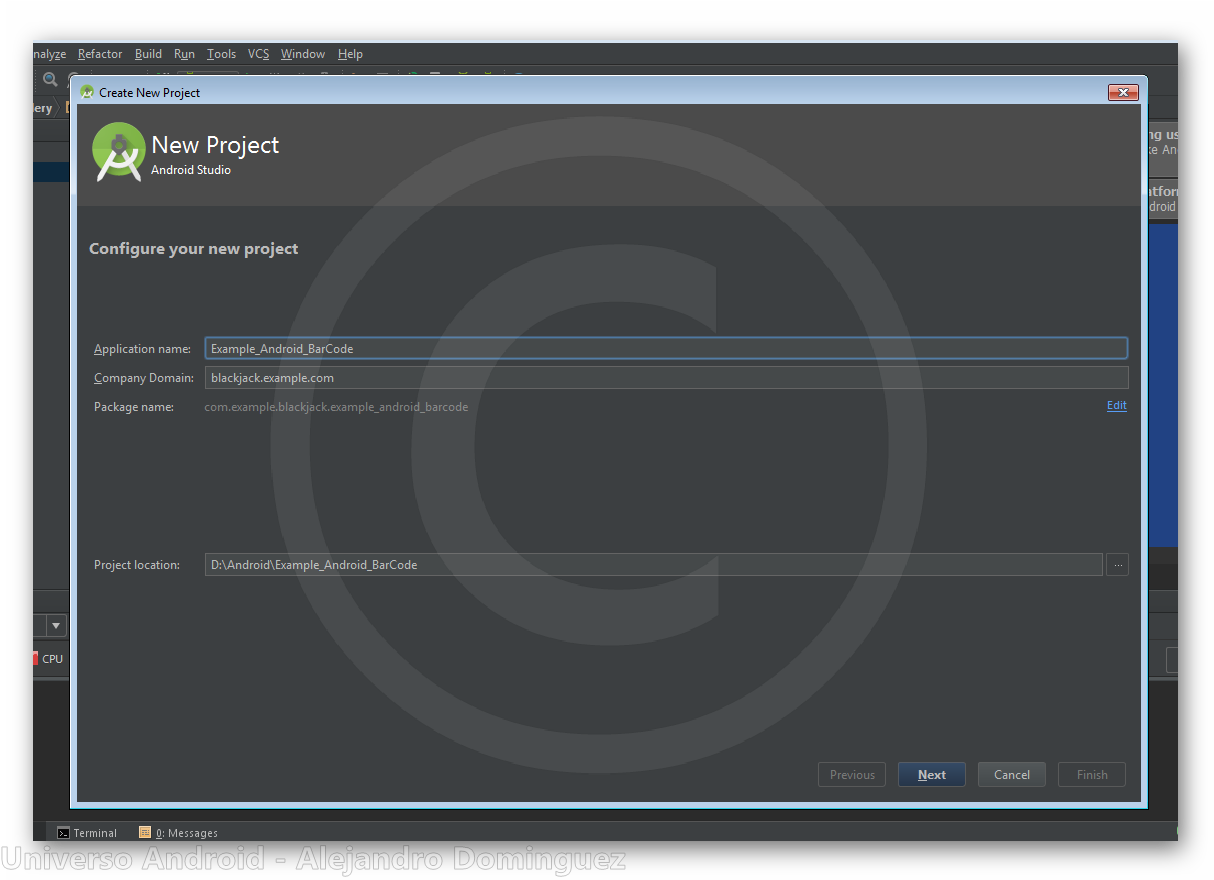
Task: Open the Help menu
Action: pos(350,54)
